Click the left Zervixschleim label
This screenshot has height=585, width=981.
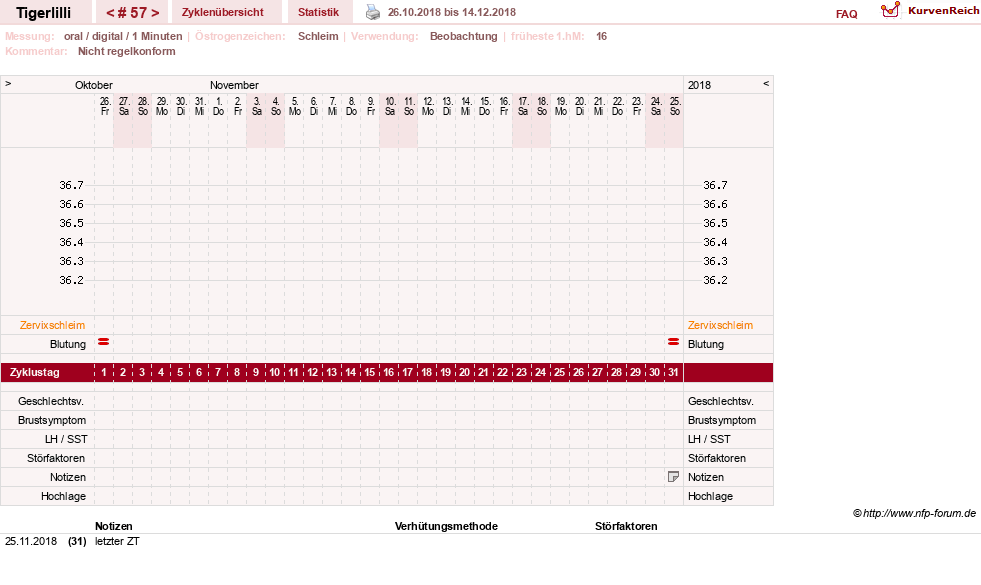click(53, 325)
